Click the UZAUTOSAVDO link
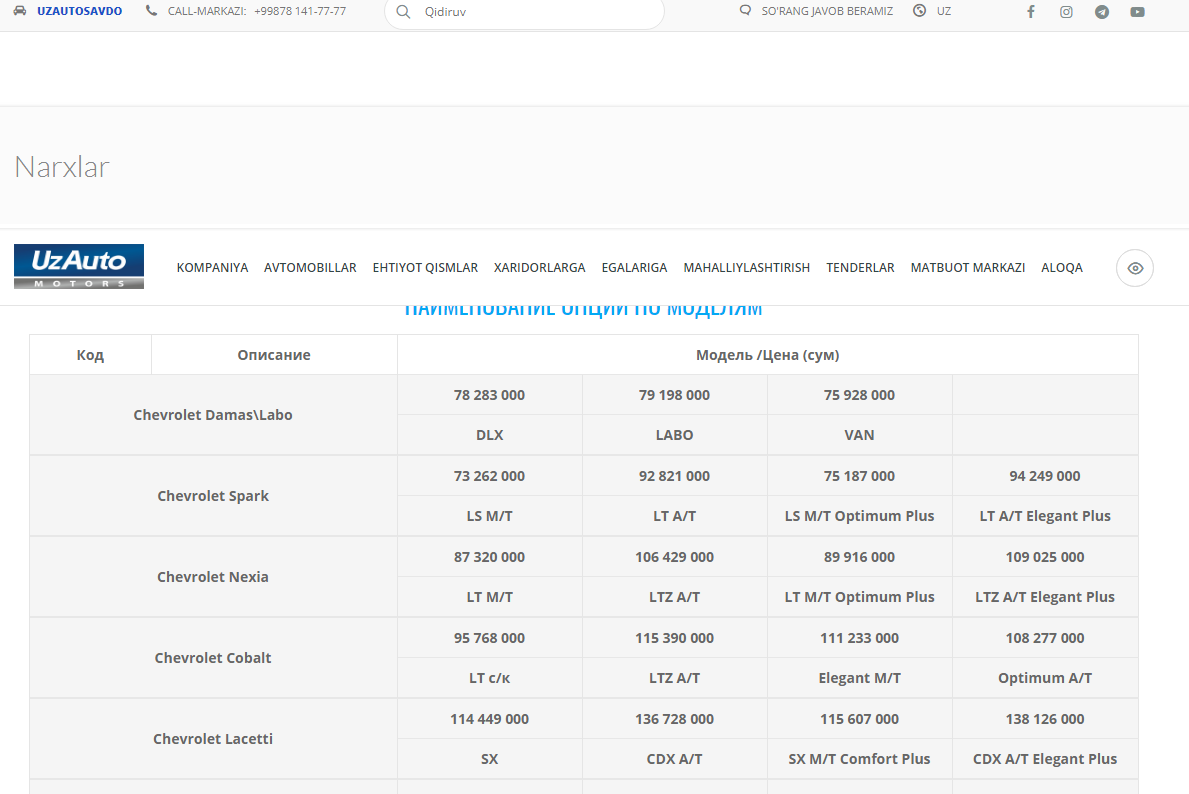This screenshot has height=794, width=1189. [79, 11]
